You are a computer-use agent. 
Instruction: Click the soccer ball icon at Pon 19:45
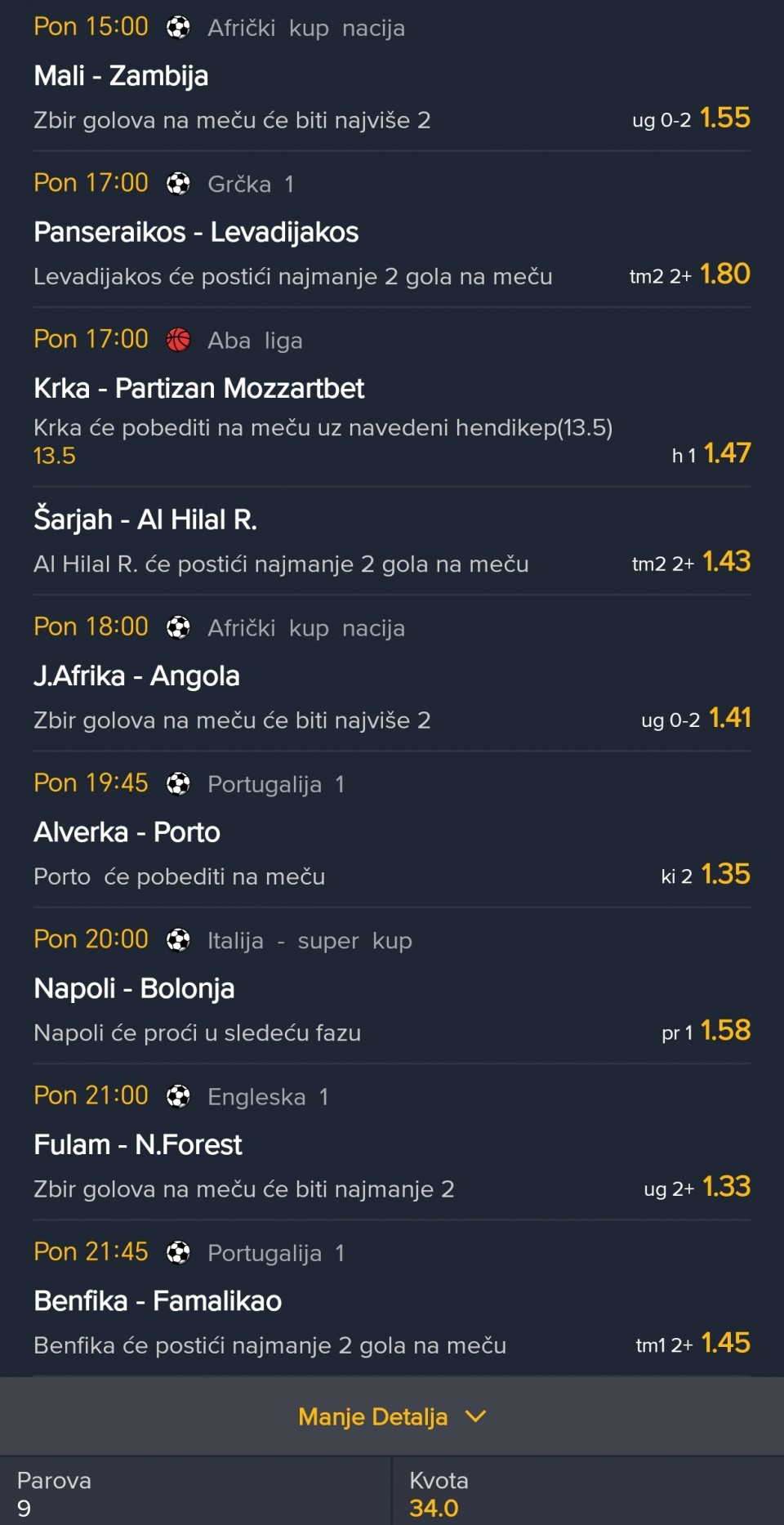pos(178,784)
